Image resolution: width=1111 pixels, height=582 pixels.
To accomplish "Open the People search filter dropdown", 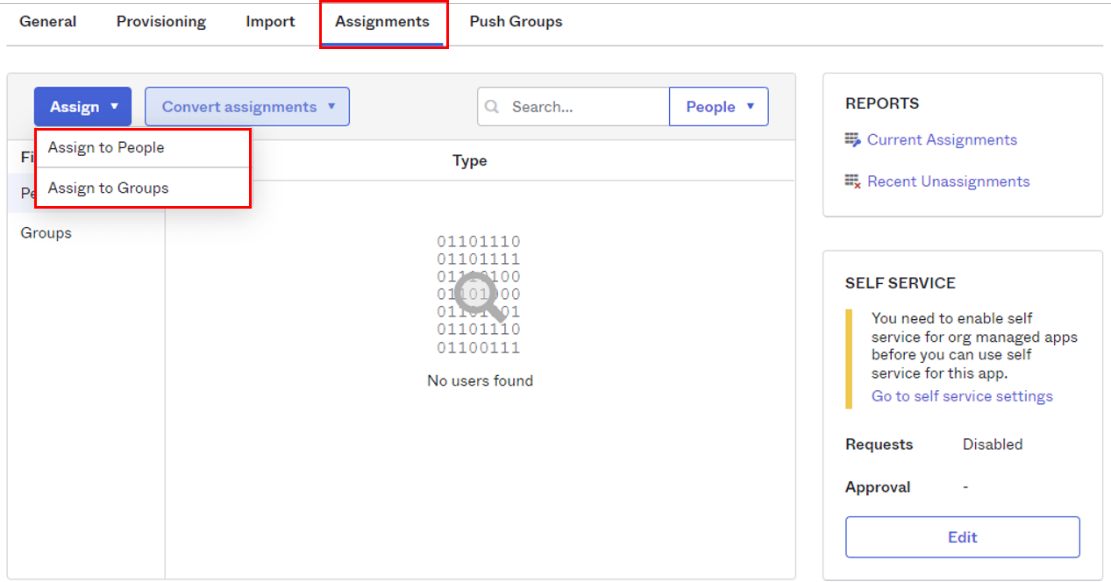I will click(718, 106).
